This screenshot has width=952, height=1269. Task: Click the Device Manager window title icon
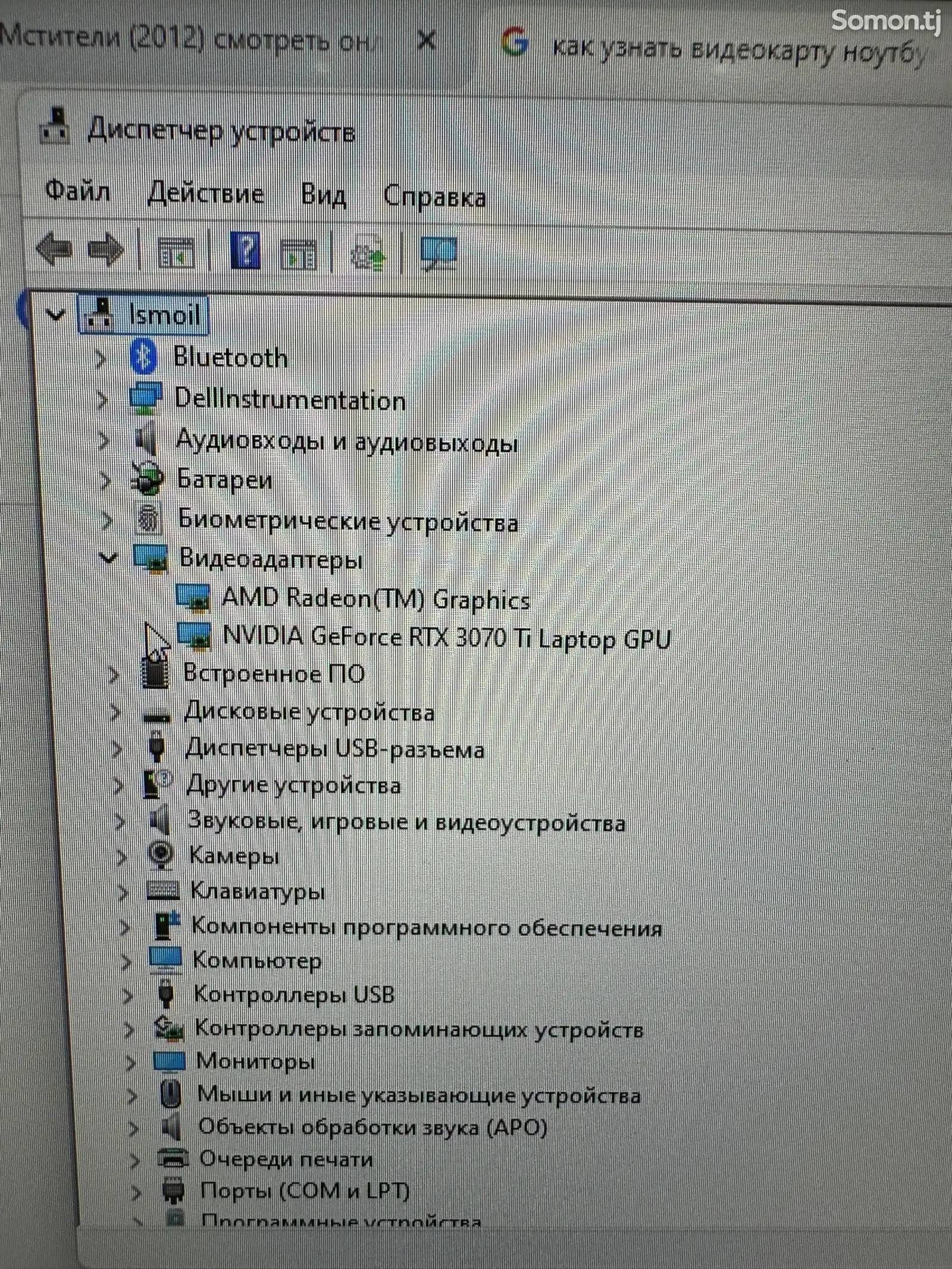pyautogui.click(x=54, y=126)
